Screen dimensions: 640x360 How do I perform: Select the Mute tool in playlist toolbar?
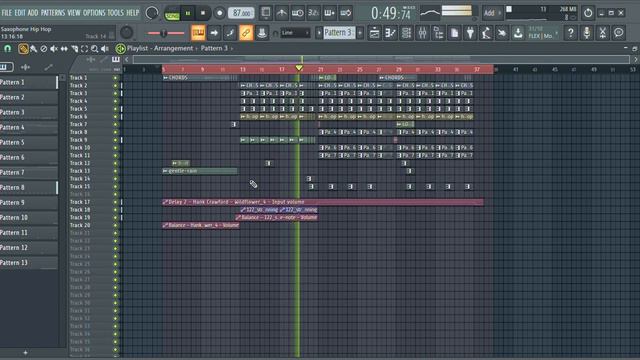pyautogui.click(x=54, y=49)
